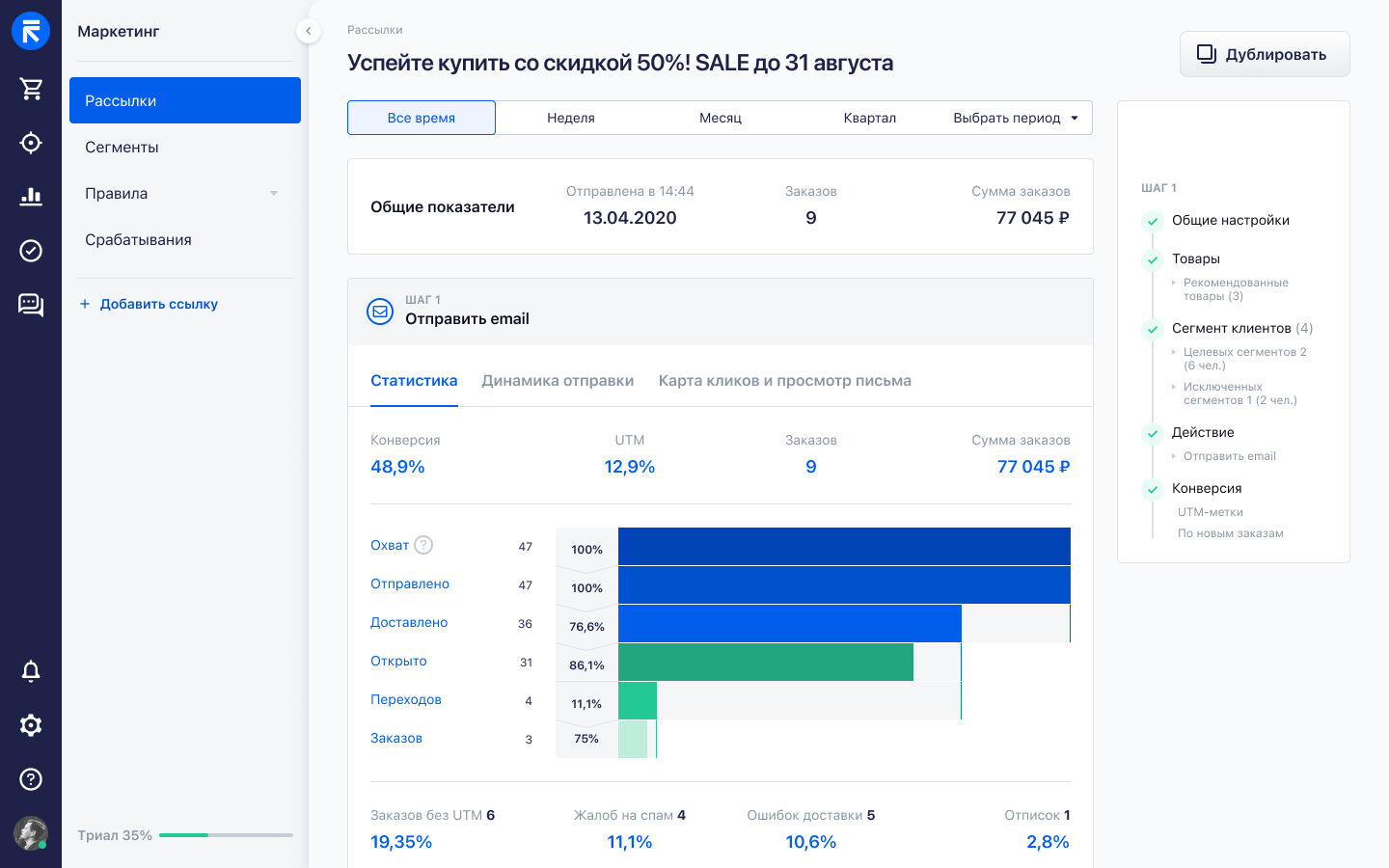Open the shopping cart icon in sidebar
This screenshot has width=1389, height=868.
(x=31, y=89)
